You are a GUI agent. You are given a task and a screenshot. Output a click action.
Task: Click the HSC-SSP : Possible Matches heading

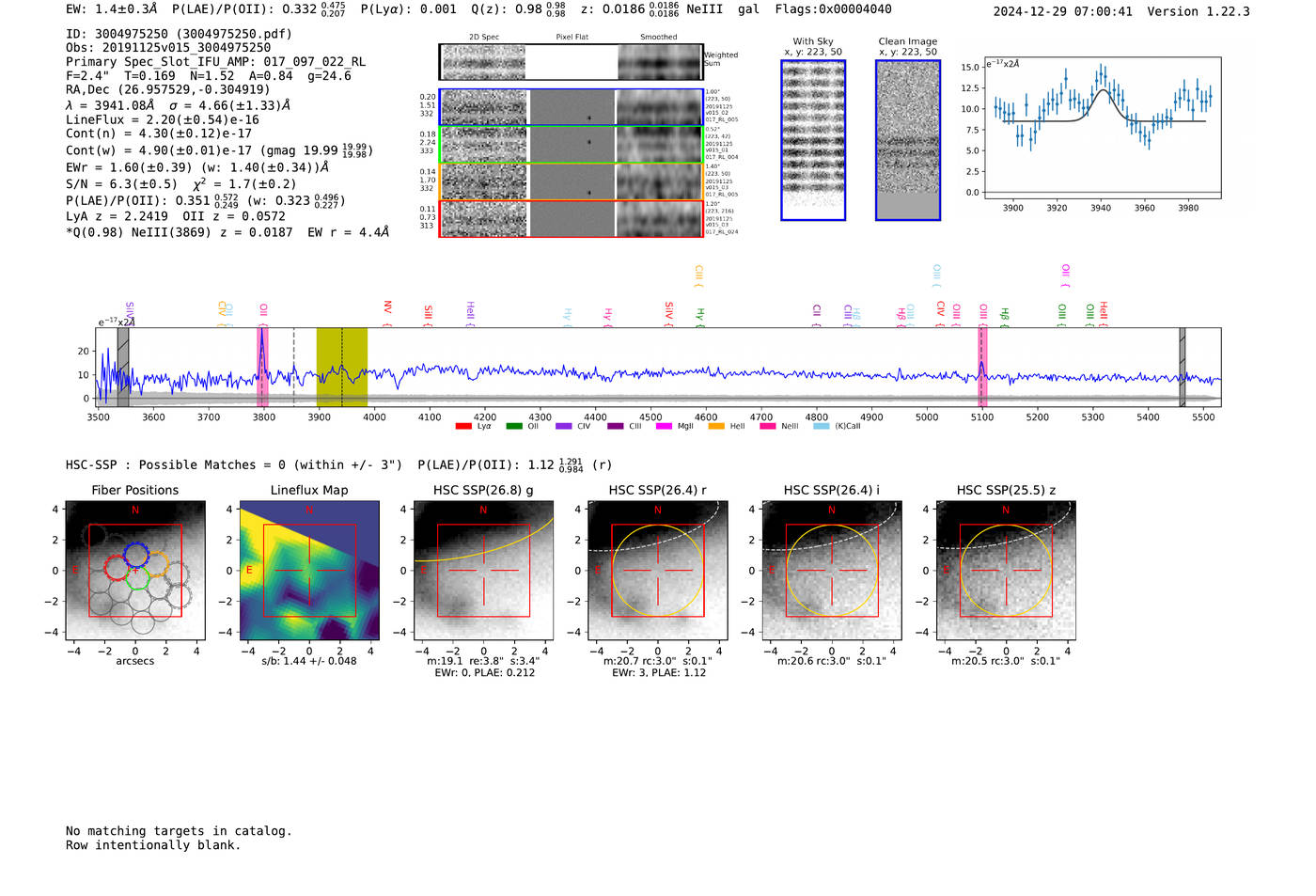click(234, 465)
